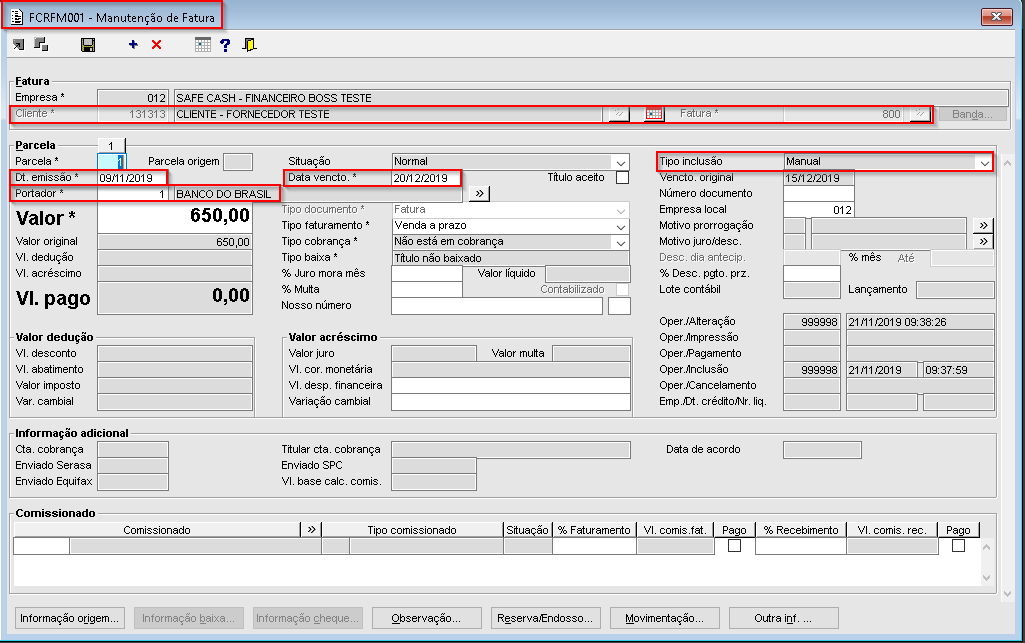Toggle Pago checkbox under Vl. comis. rec.

[958, 546]
